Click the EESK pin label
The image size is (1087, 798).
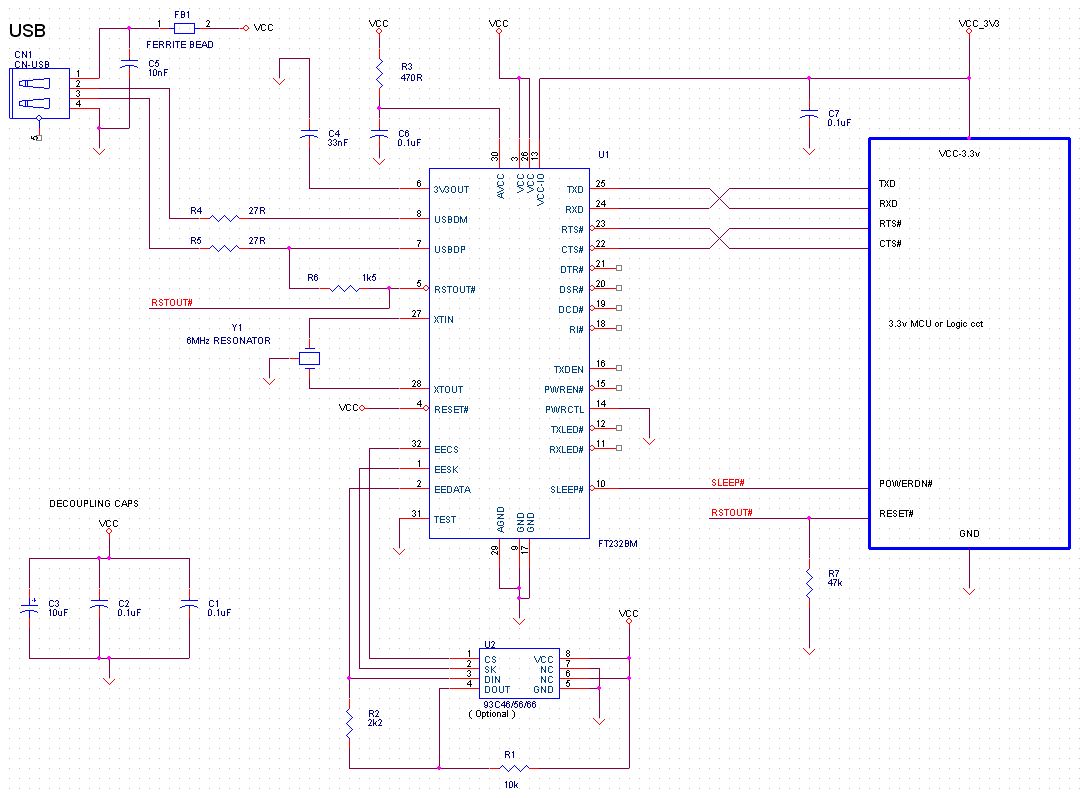pos(446,469)
